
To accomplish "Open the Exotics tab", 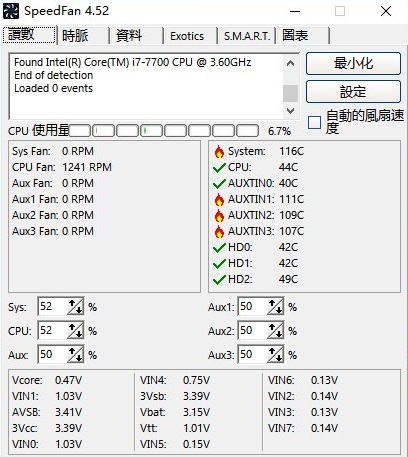I will point(190,36).
